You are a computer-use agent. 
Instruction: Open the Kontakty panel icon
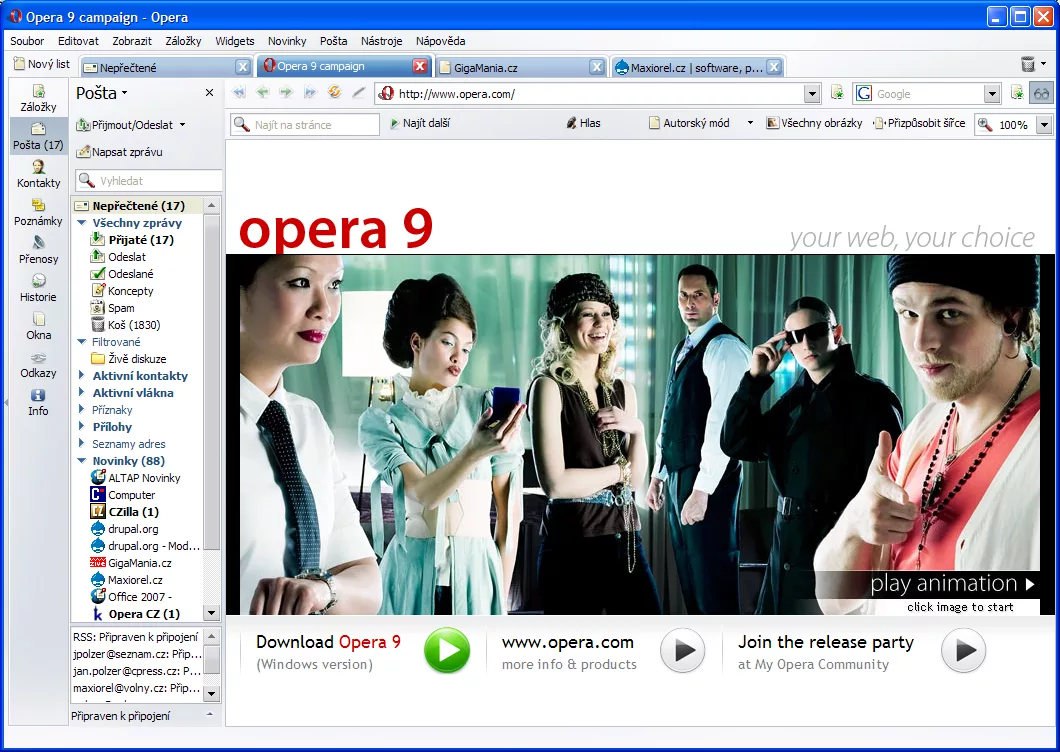[x=39, y=174]
